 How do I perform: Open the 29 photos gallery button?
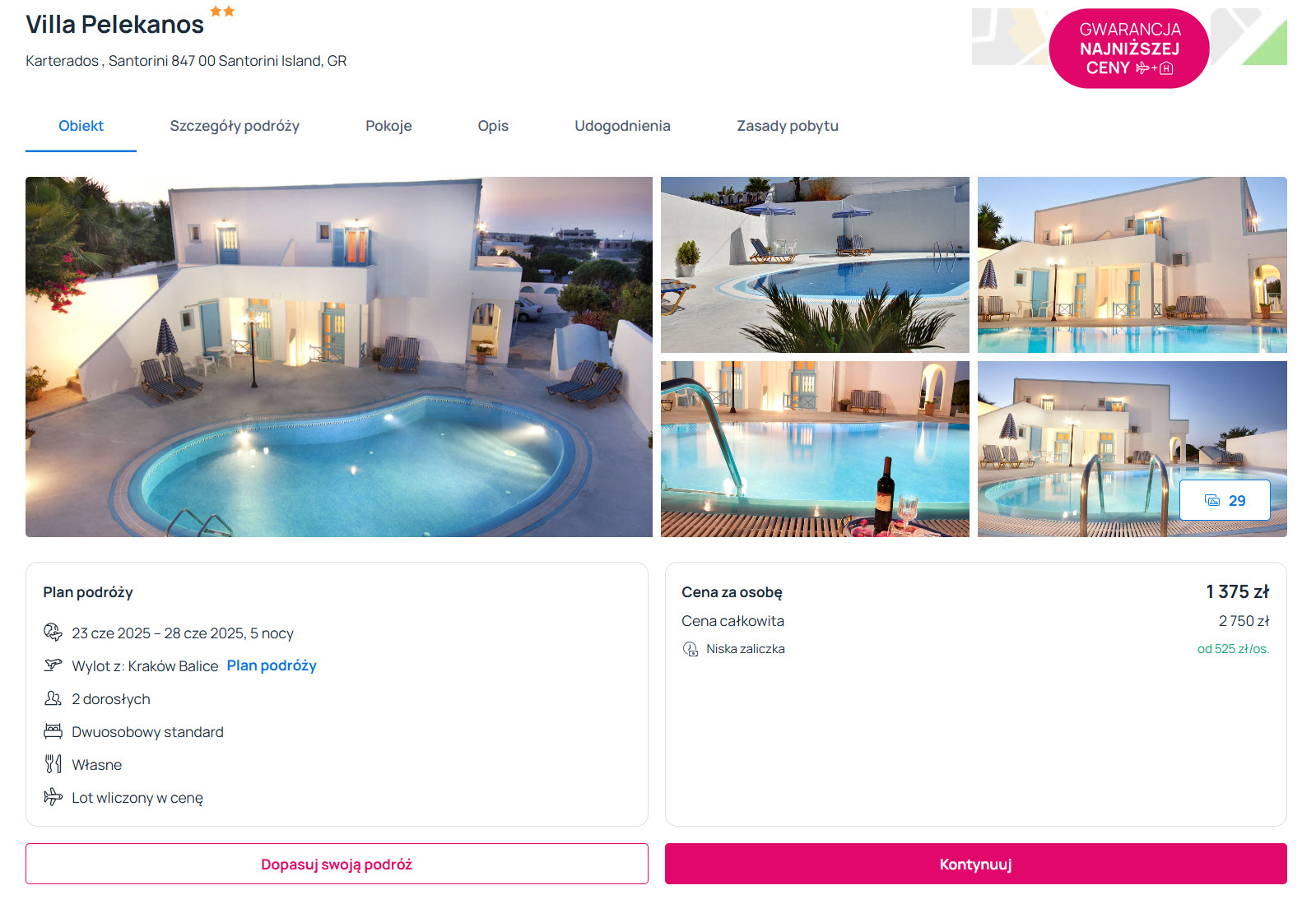(1225, 500)
